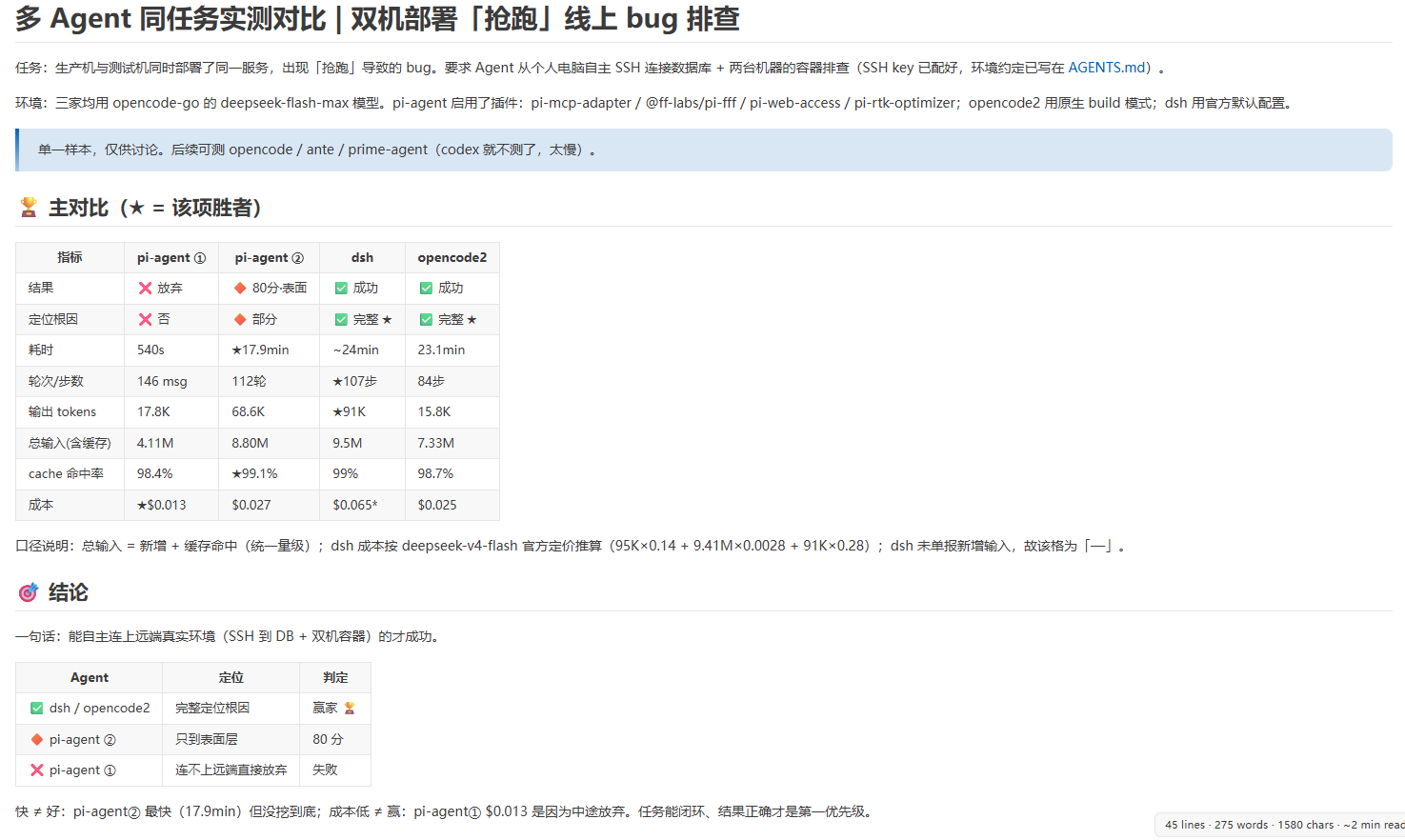Click the 84步 cell
This screenshot has height=840, width=1405.
(x=452, y=381)
